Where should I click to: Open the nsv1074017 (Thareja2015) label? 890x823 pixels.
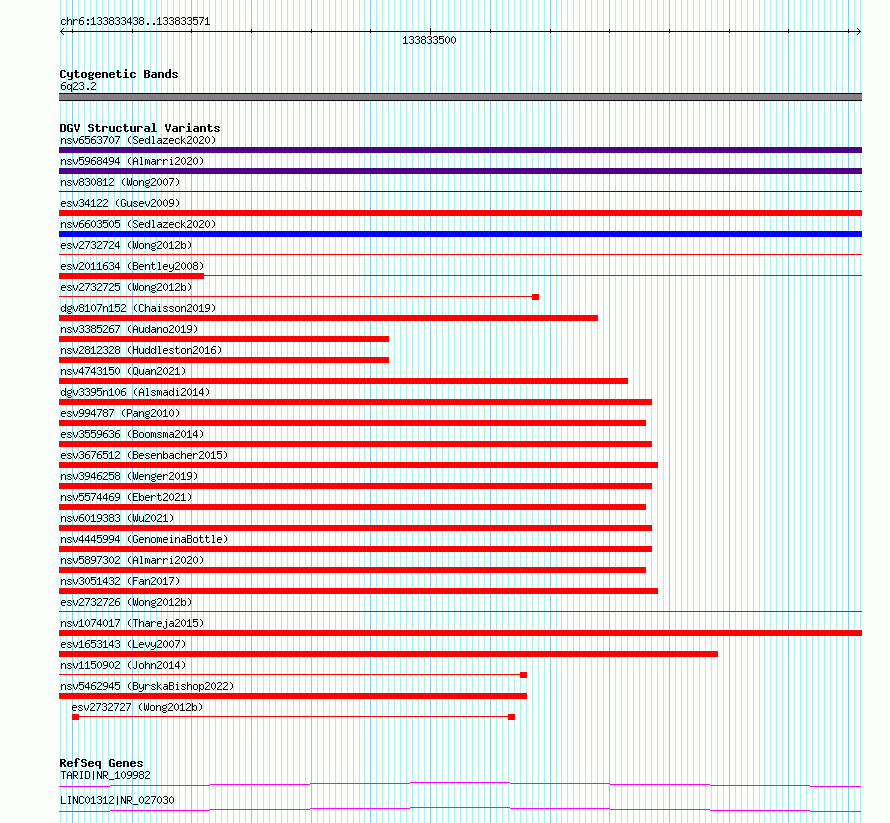[132, 623]
